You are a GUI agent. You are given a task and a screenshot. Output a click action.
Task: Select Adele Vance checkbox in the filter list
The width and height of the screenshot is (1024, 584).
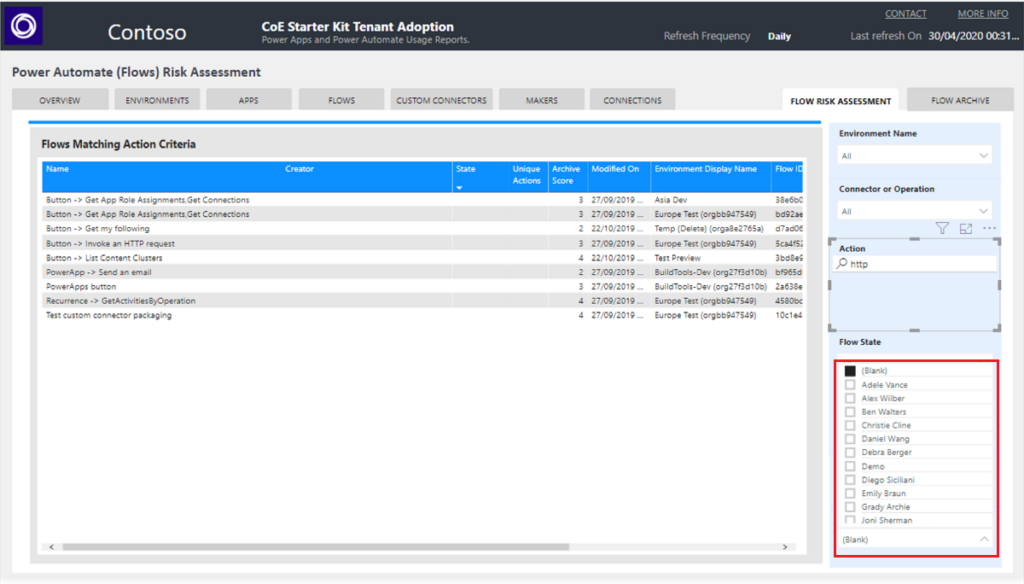coord(849,384)
